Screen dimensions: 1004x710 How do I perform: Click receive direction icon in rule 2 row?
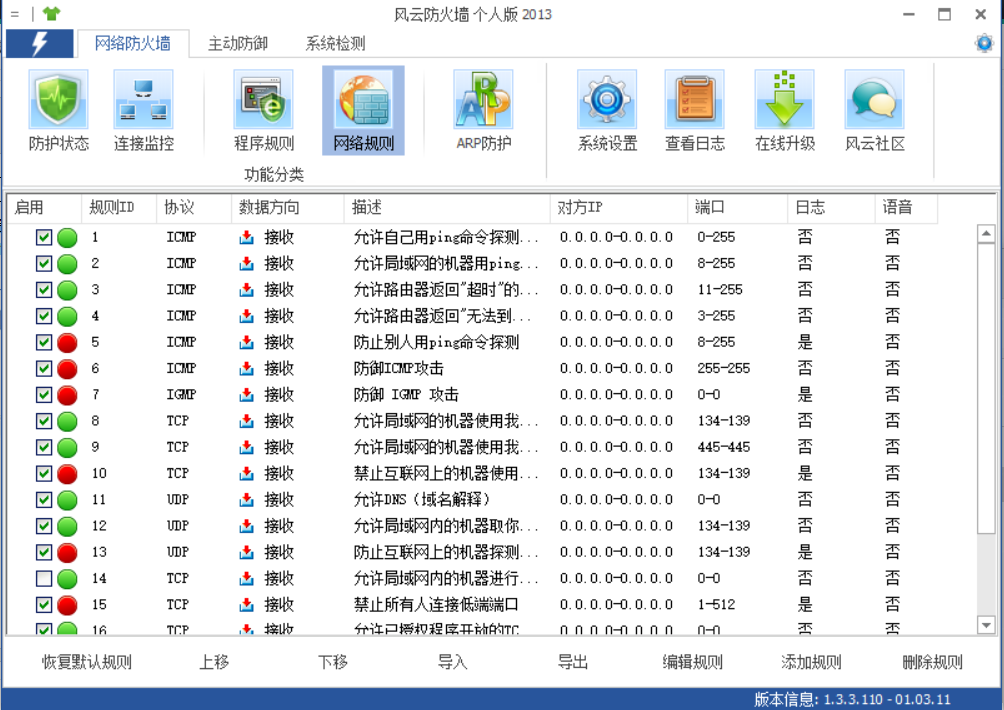tap(247, 263)
